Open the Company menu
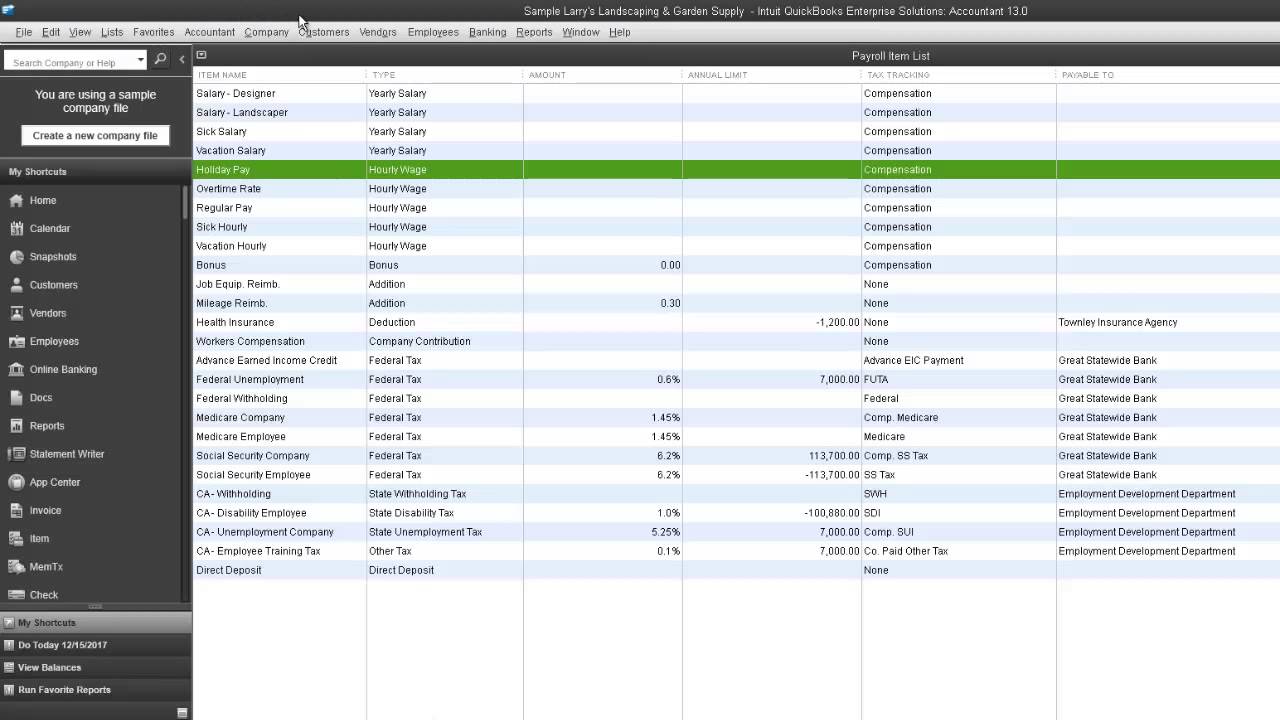This screenshot has height=720, width=1280. (267, 32)
